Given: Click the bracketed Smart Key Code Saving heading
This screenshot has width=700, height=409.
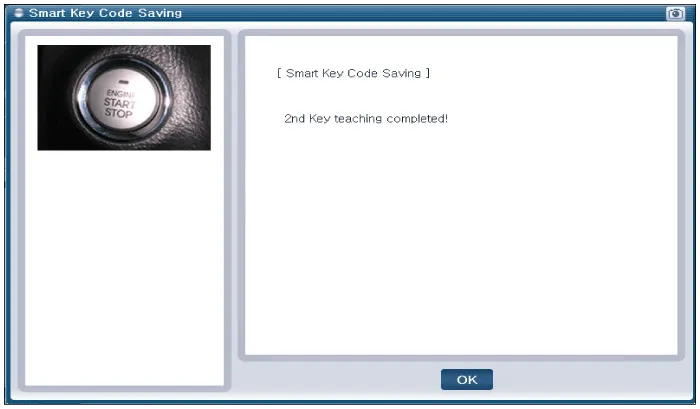Looking at the screenshot, I should pos(353,73).
